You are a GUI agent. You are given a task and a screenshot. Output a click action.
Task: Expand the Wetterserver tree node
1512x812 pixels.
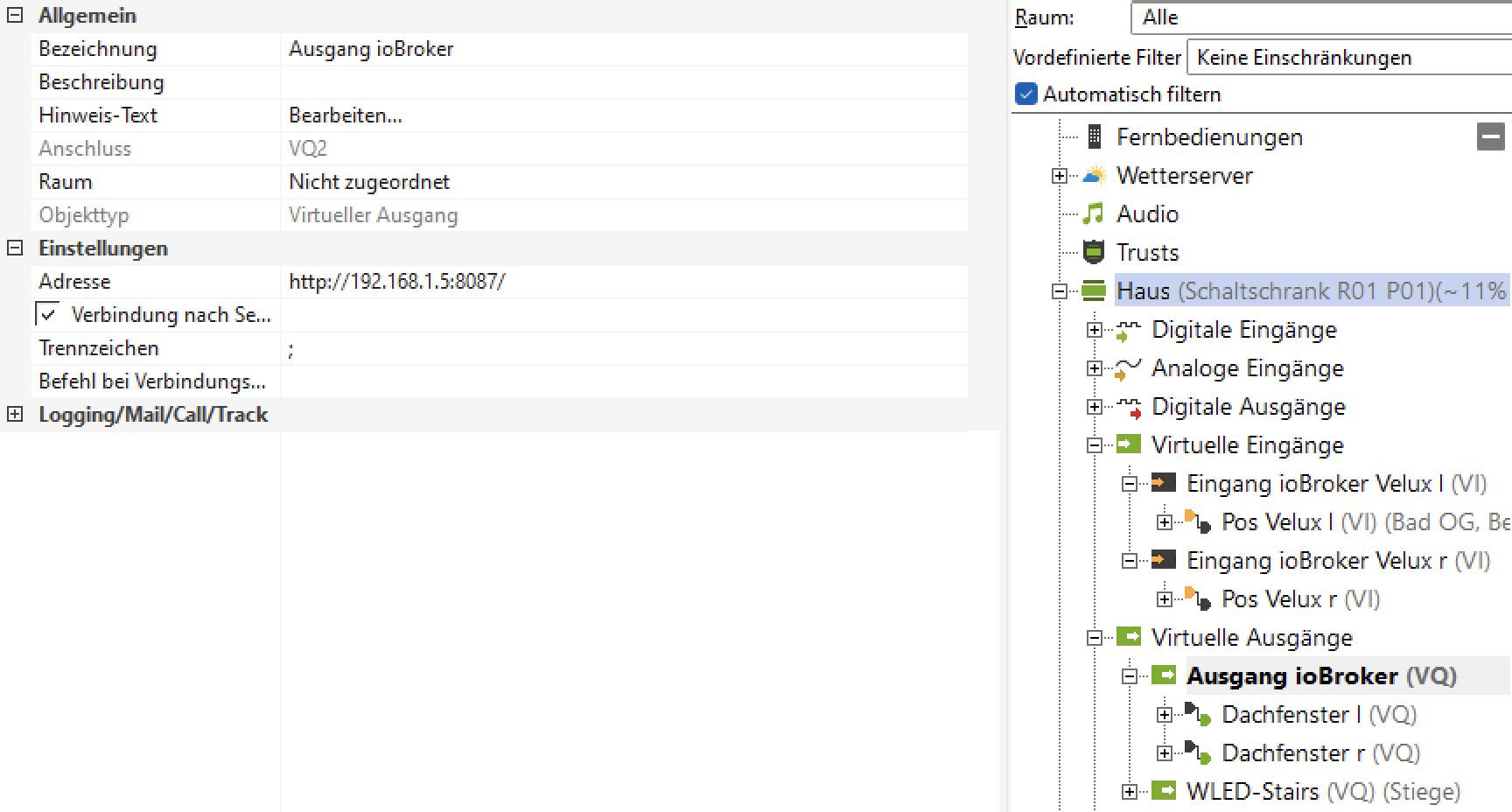click(1060, 176)
